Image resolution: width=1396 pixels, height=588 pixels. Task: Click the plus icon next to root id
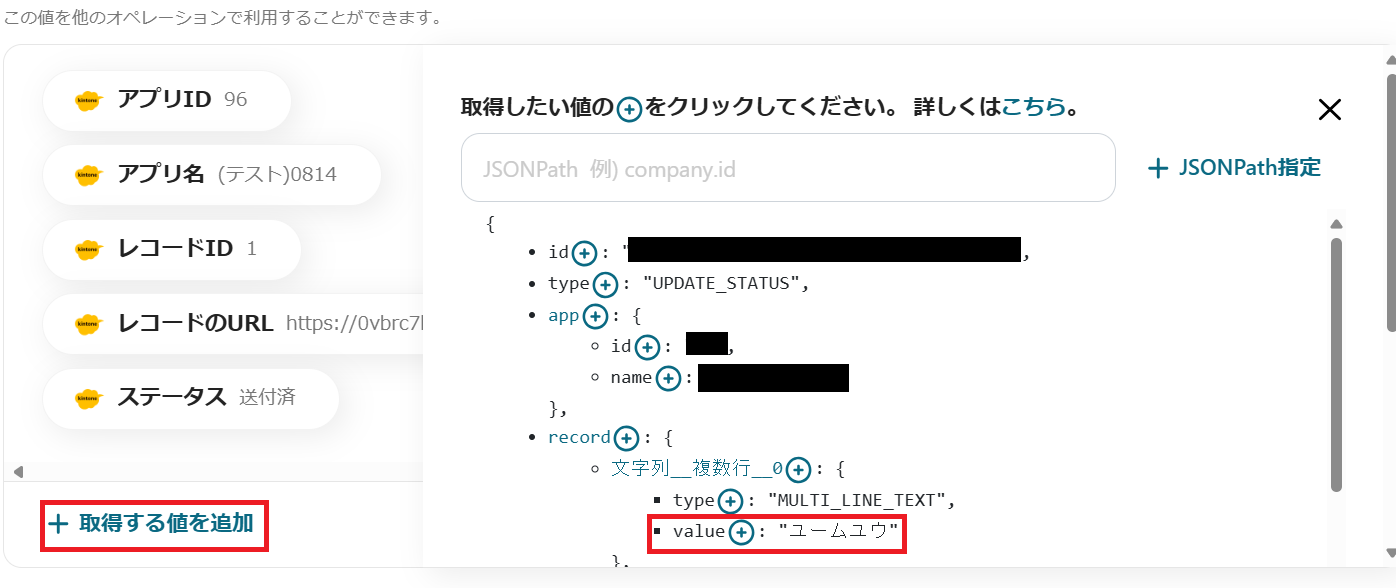click(585, 252)
